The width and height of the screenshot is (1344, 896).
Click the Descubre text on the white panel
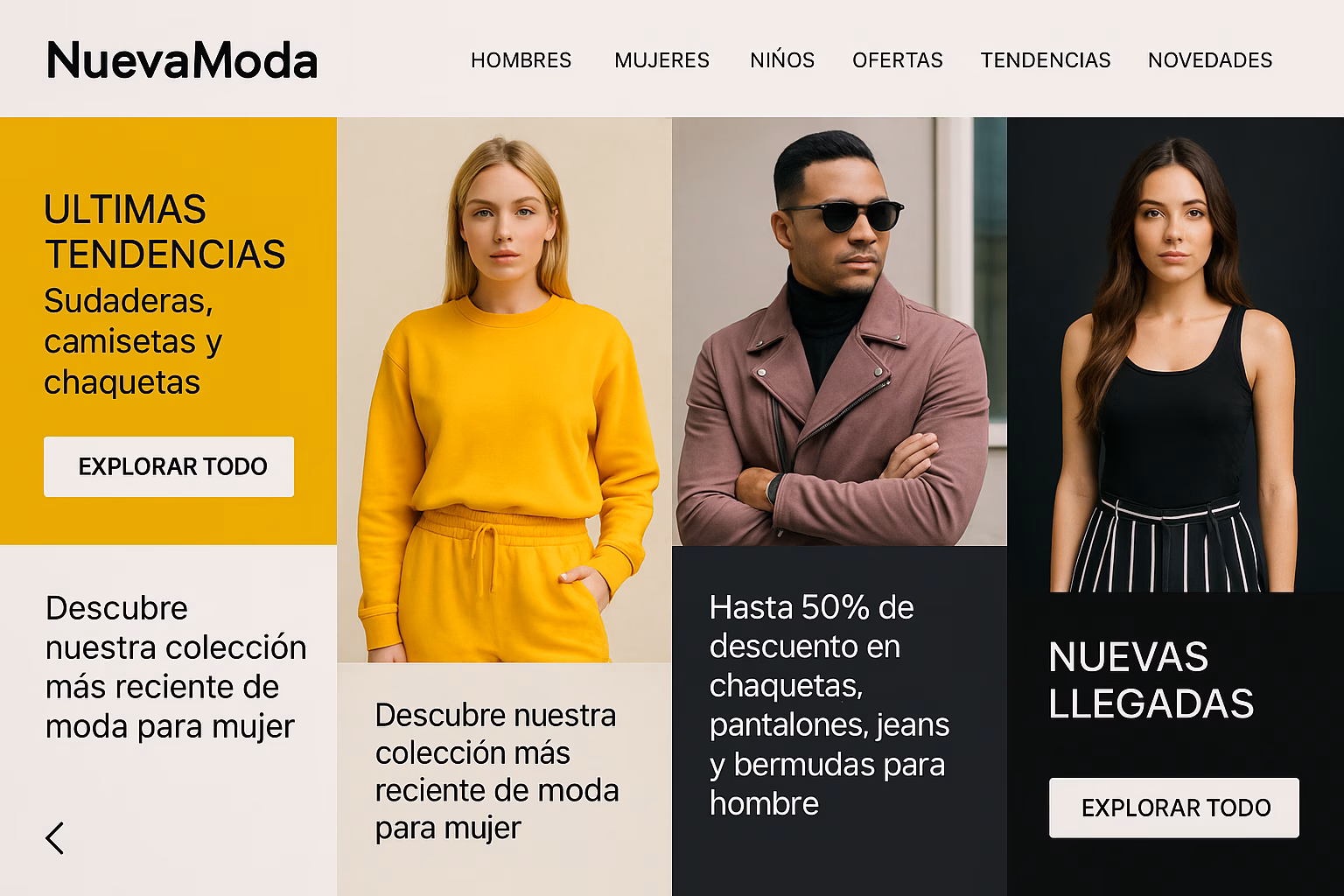[x=176, y=667]
